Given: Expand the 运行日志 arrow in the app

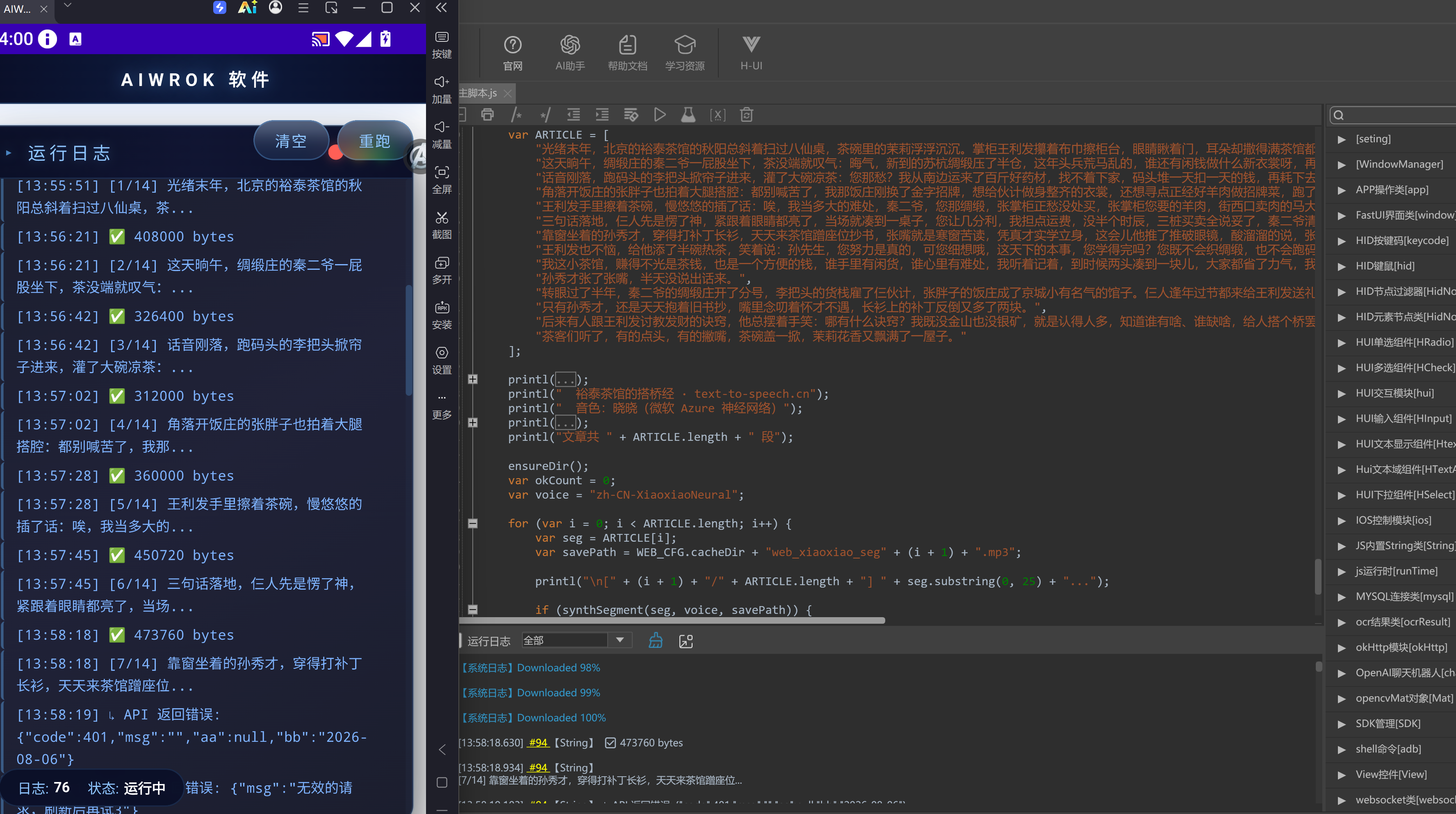Looking at the screenshot, I should click(9, 153).
